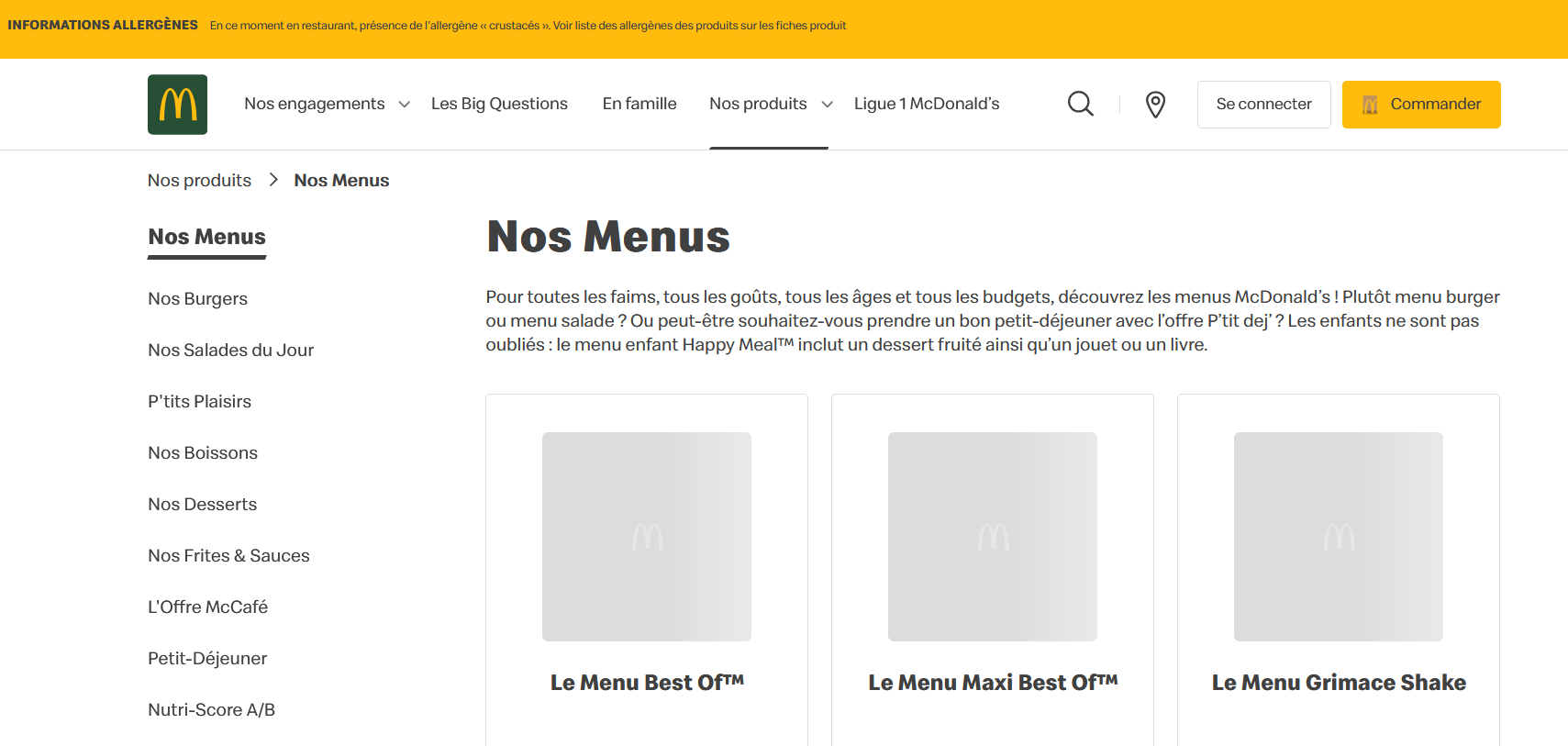1568x746 pixels.
Task: Expand the Nos engagements chevron
Action: (404, 105)
